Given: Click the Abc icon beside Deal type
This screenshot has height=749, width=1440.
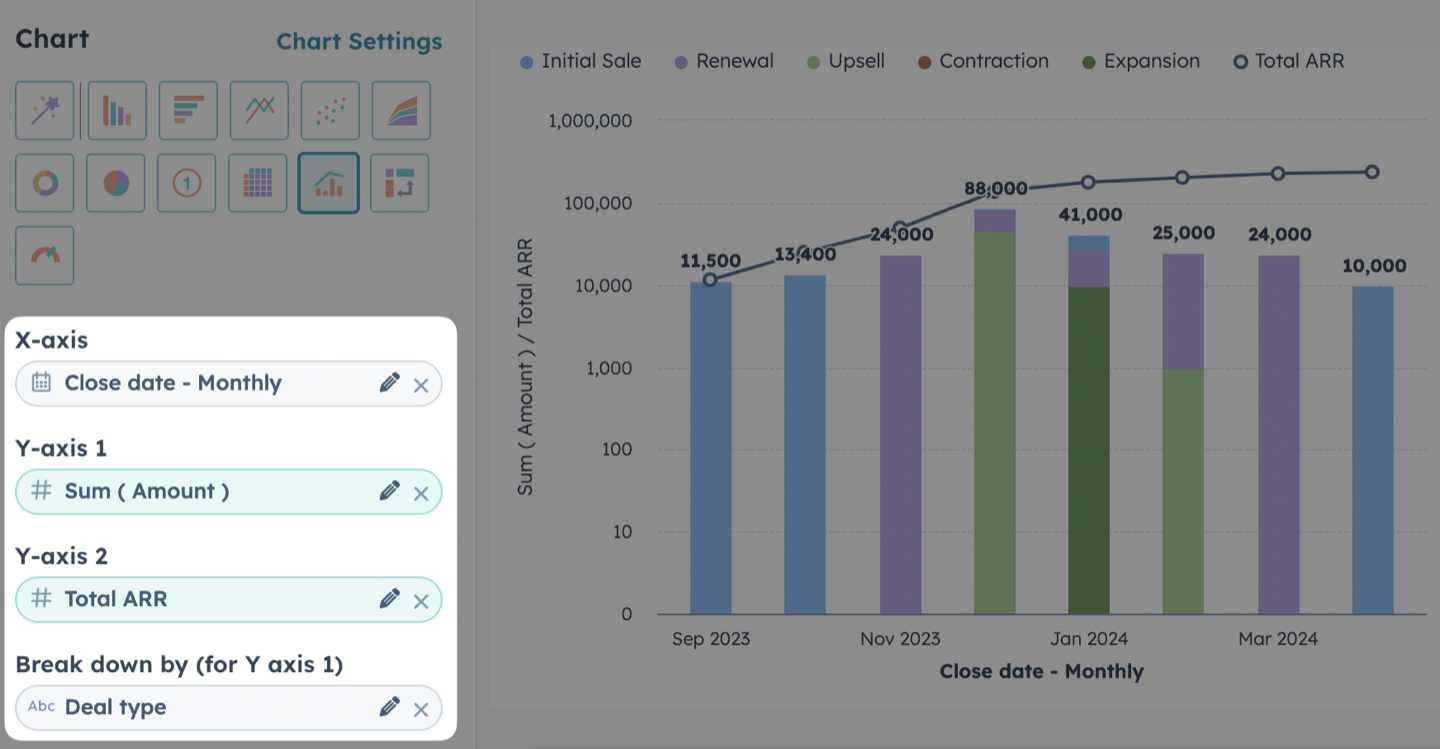Looking at the screenshot, I should 41,706.
